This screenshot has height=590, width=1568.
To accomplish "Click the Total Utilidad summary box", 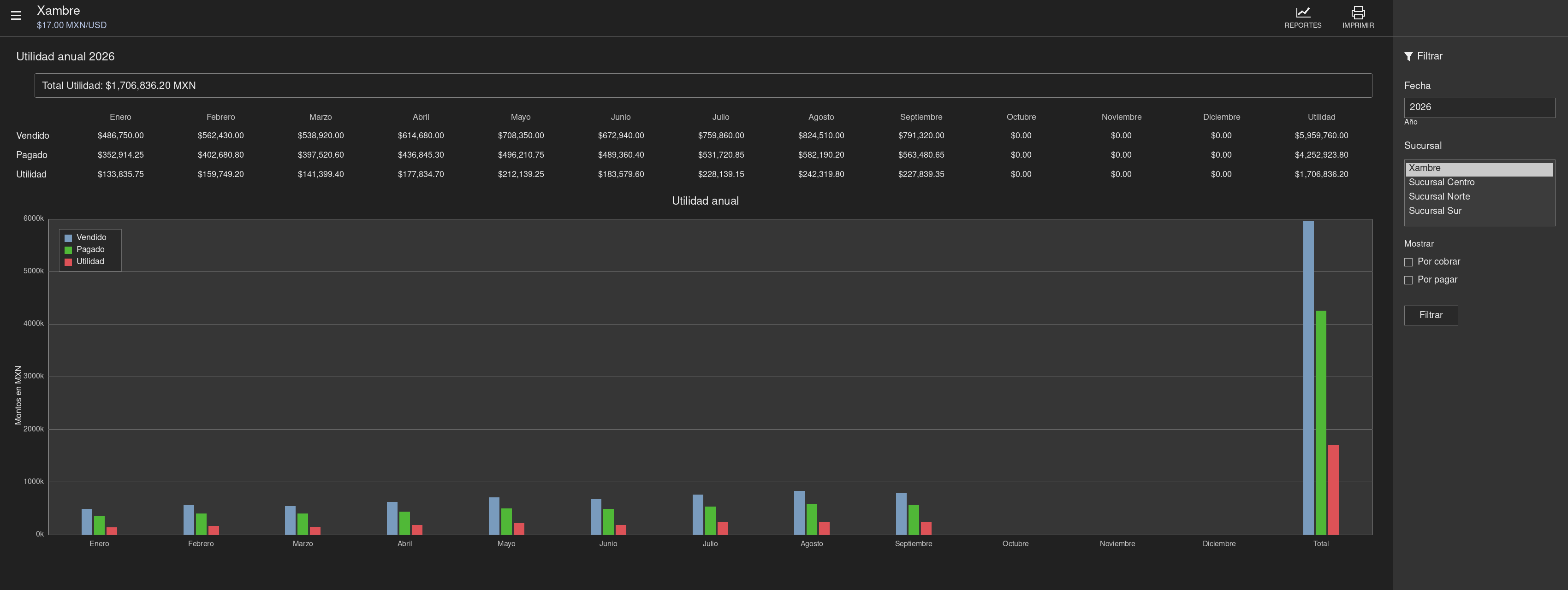I will [x=703, y=86].
